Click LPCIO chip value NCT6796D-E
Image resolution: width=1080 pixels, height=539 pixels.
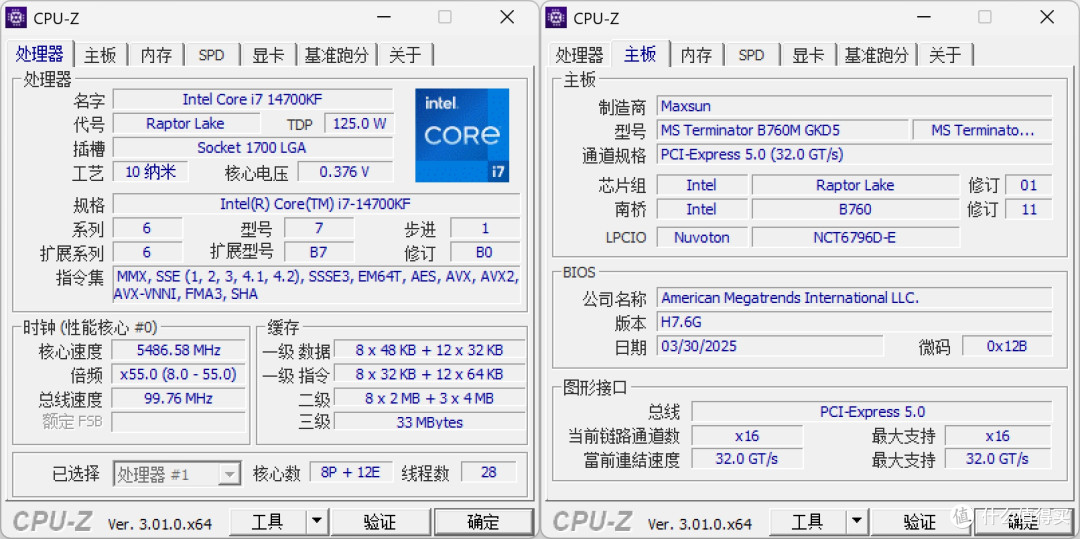coord(855,237)
